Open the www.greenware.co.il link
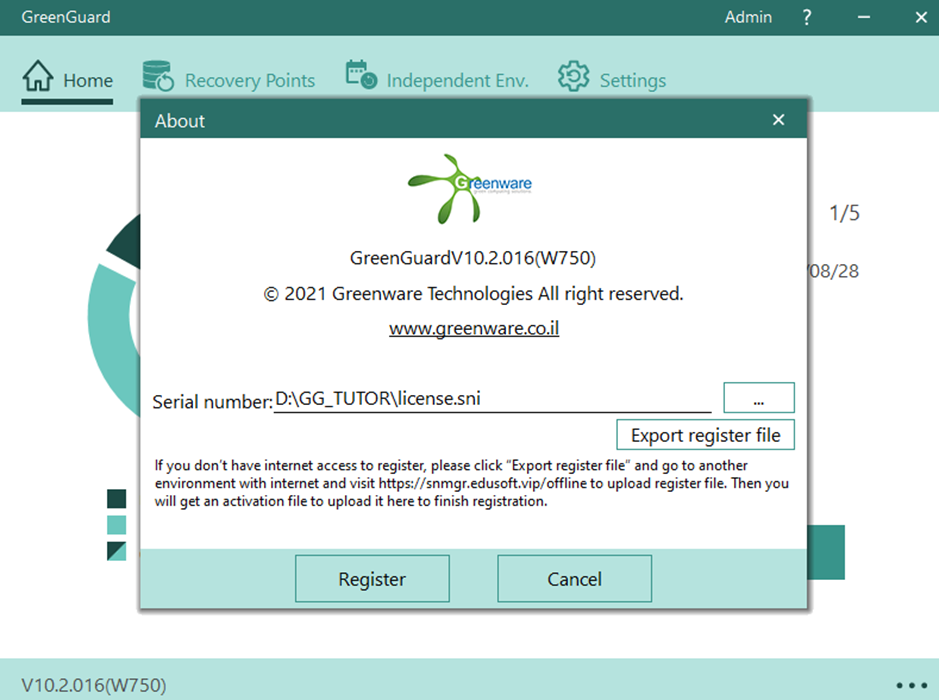Image resolution: width=939 pixels, height=700 pixels. (474, 328)
